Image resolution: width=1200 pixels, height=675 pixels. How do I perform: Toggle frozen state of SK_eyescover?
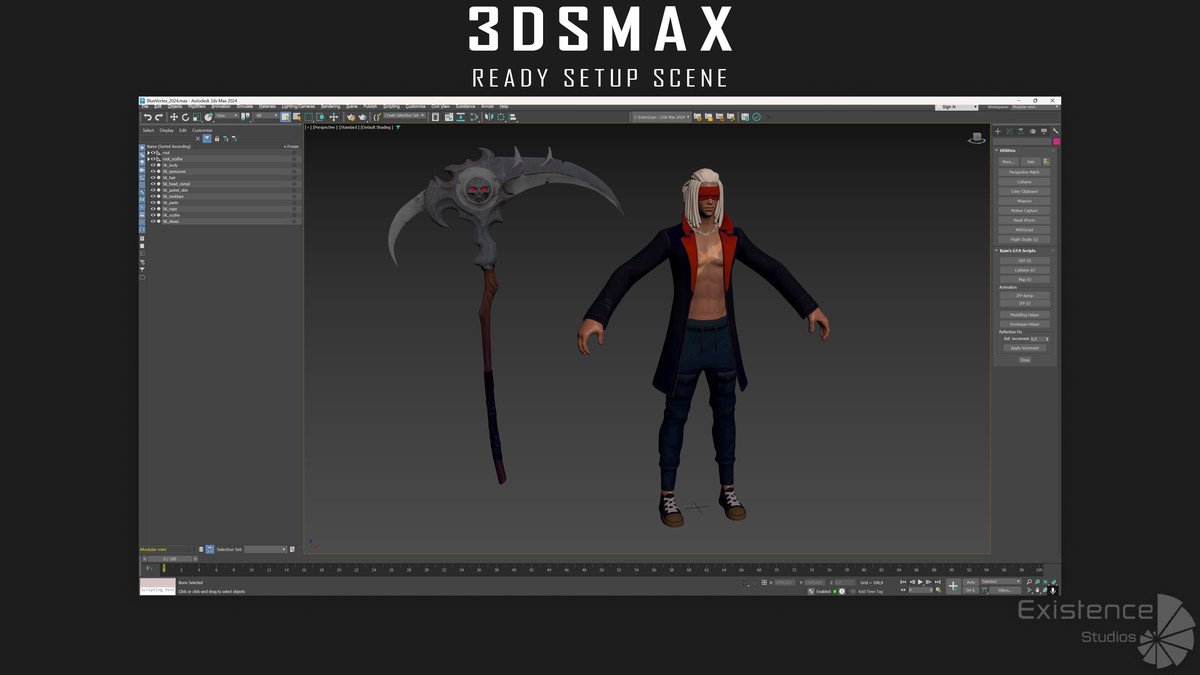294,171
